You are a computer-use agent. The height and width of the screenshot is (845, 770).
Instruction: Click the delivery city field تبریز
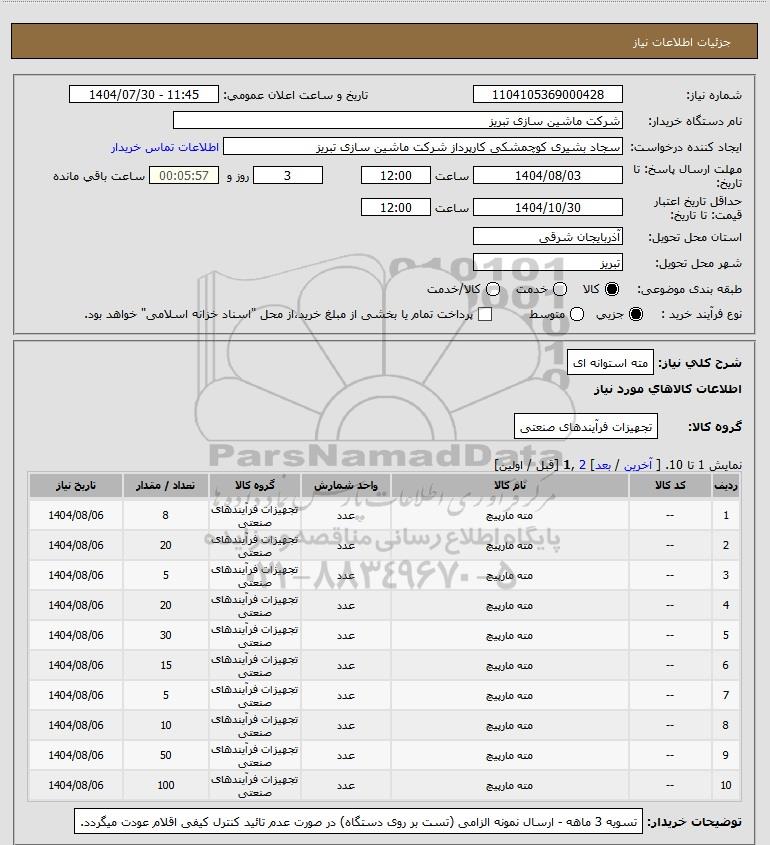click(547, 262)
